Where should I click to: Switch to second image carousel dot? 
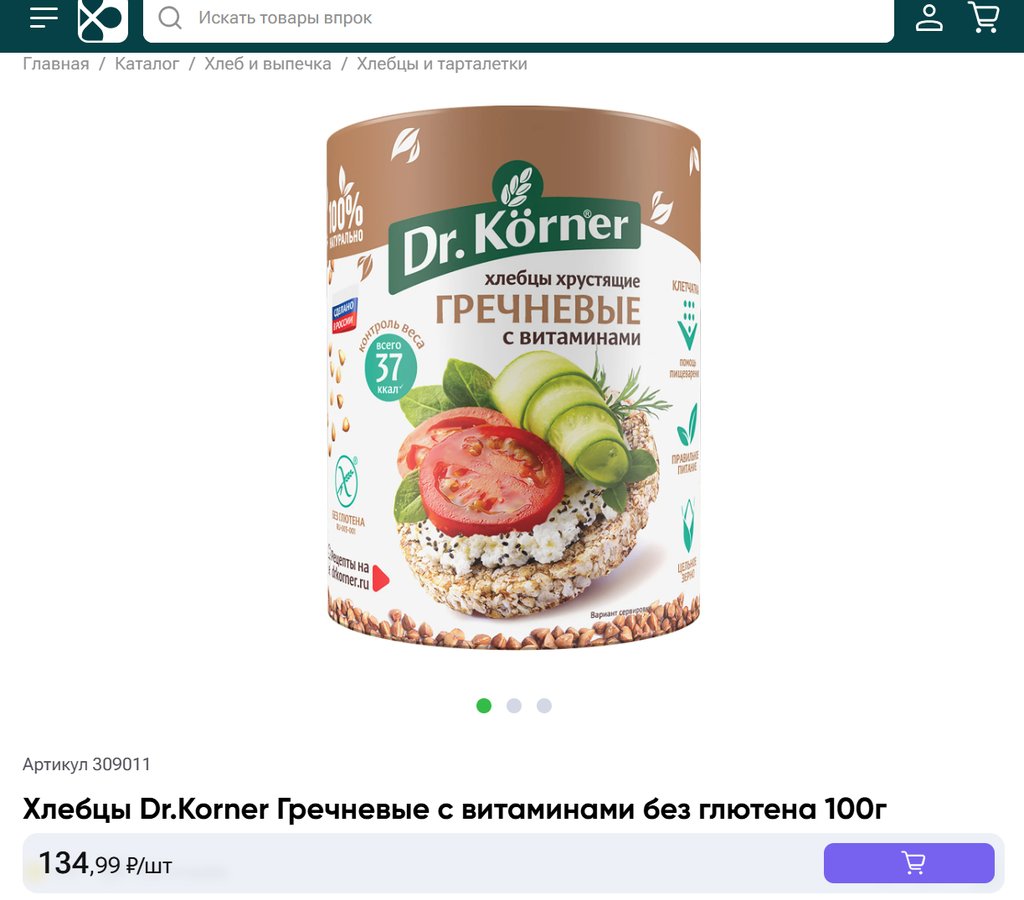coord(514,705)
